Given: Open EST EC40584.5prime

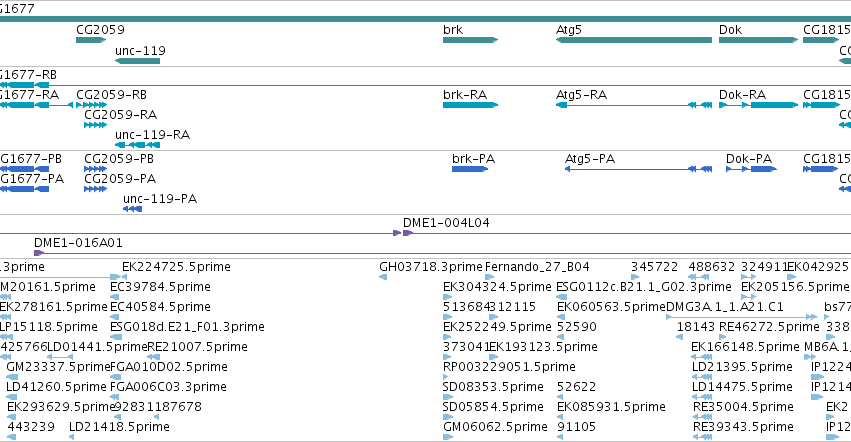Looking at the screenshot, I should tap(115, 317).
